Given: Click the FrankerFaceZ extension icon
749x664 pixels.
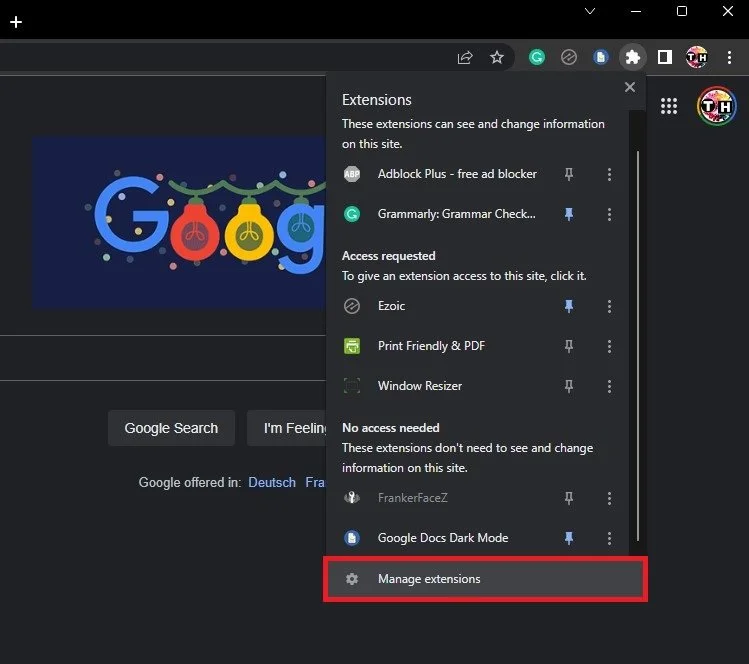Looking at the screenshot, I should [352, 498].
